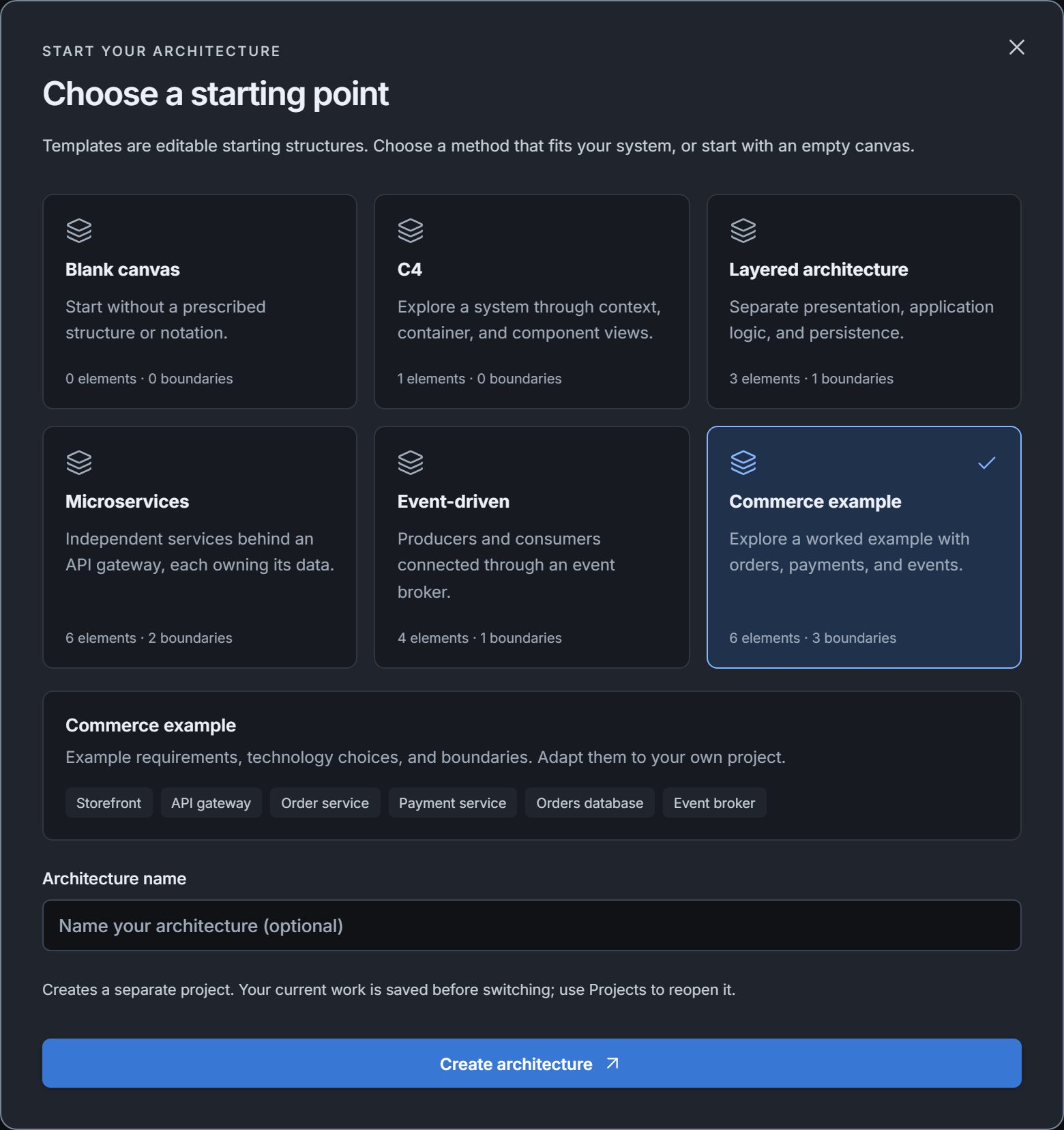Select the Blank canvas template title
The height and width of the screenshot is (1130, 1064).
pyautogui.click(x=123, y=270)
